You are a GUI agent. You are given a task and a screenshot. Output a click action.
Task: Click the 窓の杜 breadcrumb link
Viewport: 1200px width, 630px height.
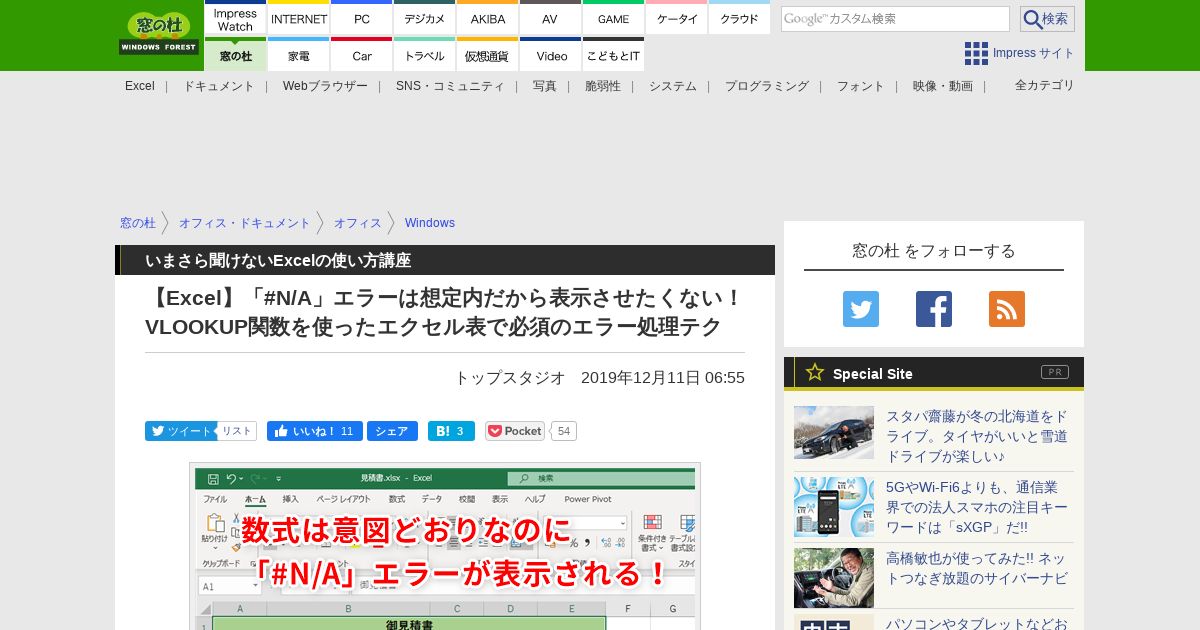(138, 223)
